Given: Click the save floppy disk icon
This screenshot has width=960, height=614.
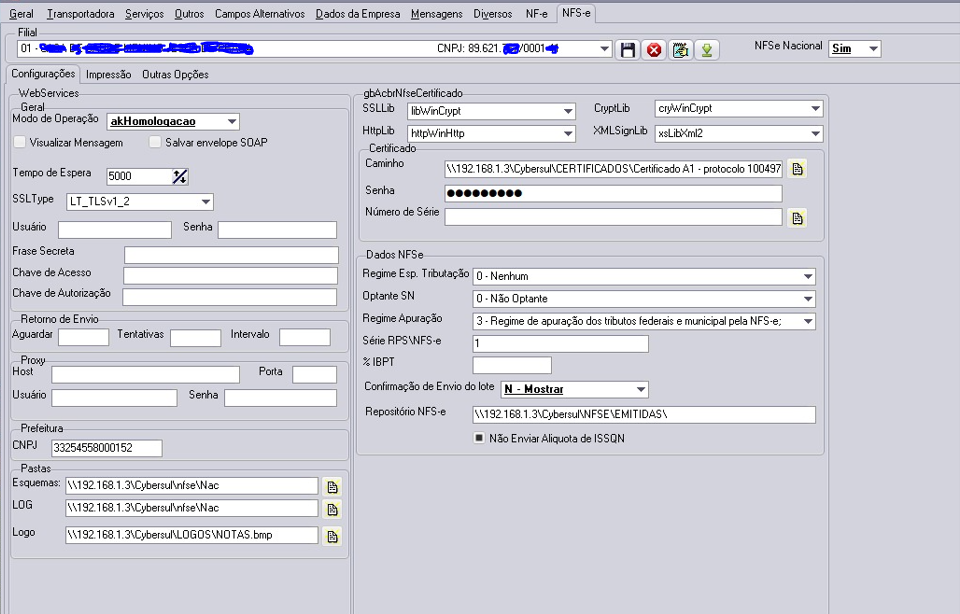Looking at the screenshot, I should tap(628, 50).
